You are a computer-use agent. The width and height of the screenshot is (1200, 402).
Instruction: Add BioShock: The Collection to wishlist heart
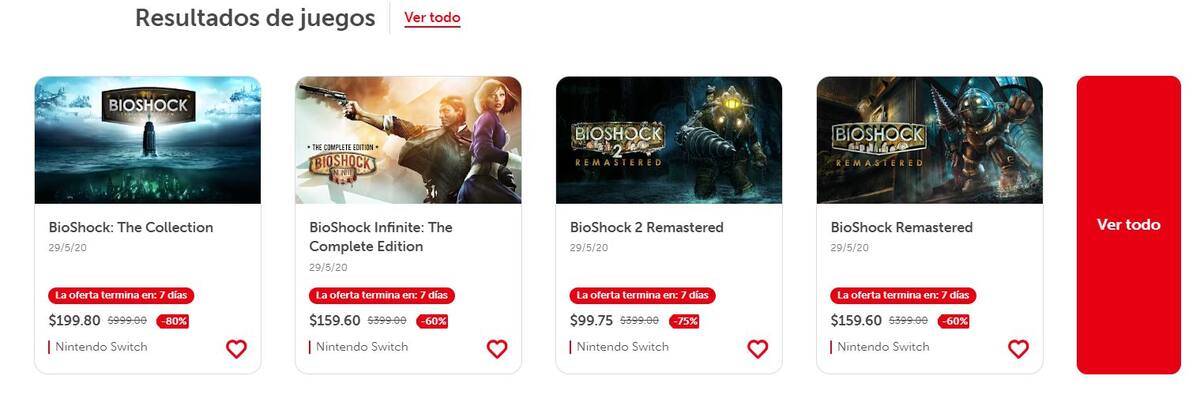point(236,349)
